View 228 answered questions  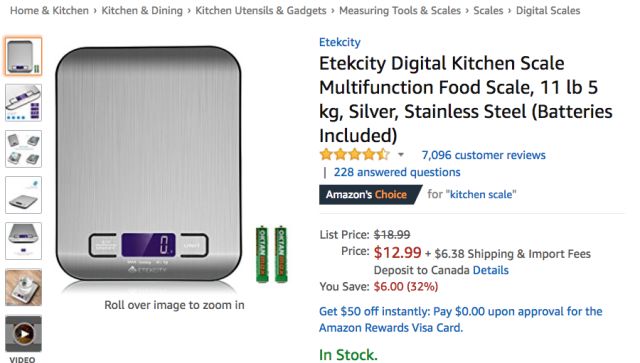click(x=397, y=172)
